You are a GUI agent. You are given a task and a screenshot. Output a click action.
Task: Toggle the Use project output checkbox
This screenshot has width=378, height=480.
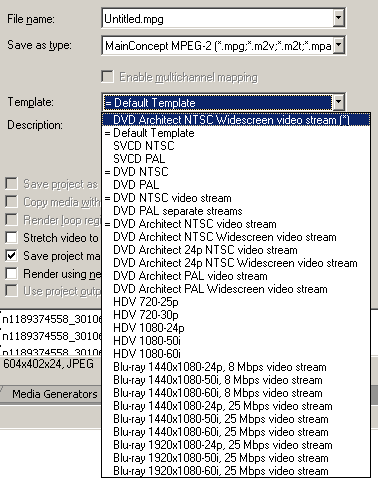11,291
